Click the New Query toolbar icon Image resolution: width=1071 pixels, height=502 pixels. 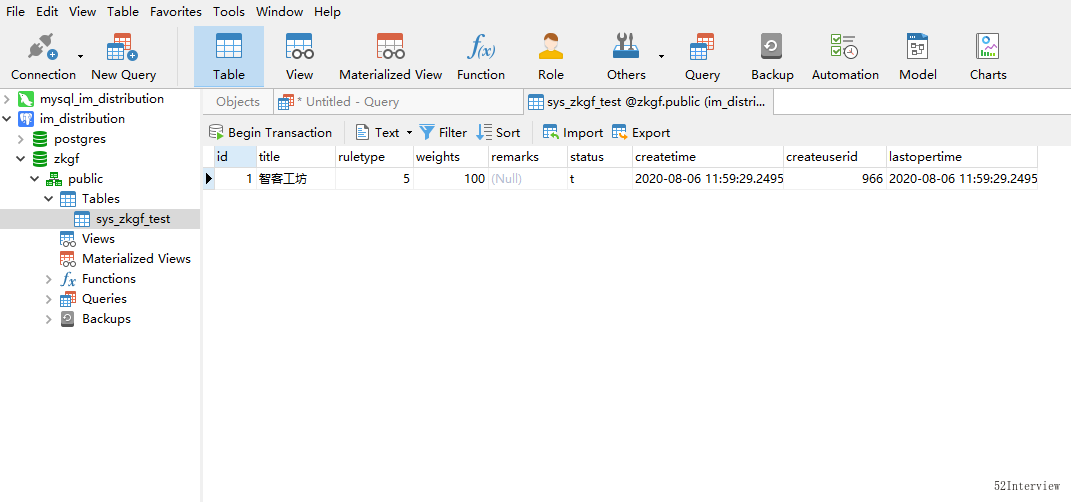pos(124,57)
